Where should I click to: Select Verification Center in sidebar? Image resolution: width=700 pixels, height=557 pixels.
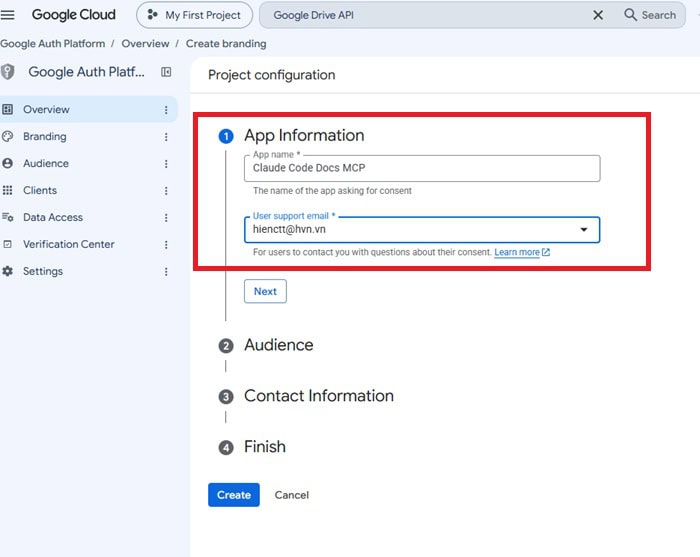tap(88, 245)
